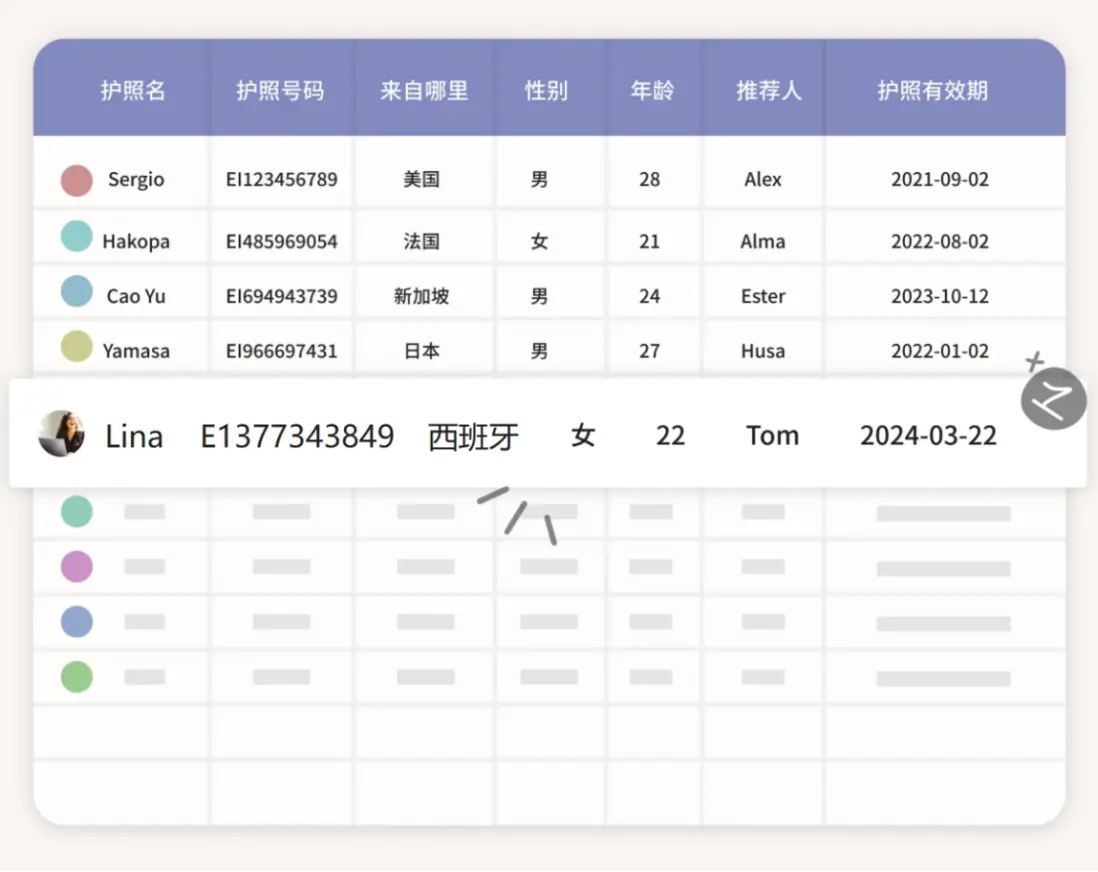Click the periwinkle blue avatar in the placeholder row
This screenshot has height=872, width=1098.
pos(77,622)
